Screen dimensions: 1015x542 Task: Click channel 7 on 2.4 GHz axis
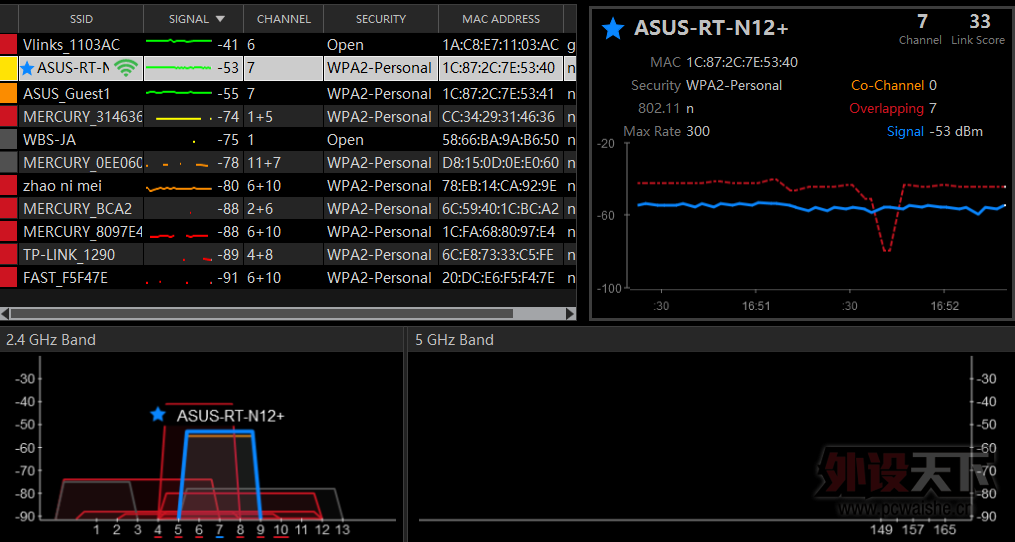(219, 530)
